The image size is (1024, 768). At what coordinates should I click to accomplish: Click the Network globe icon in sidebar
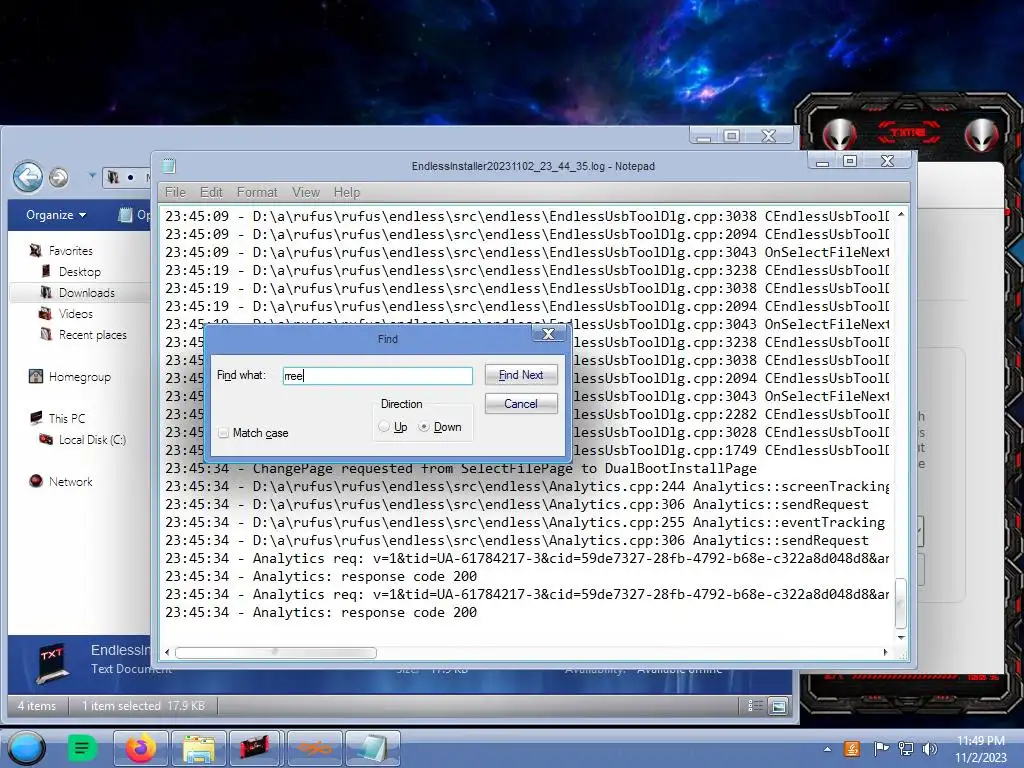pyautogui.click(x=36, y=481)
